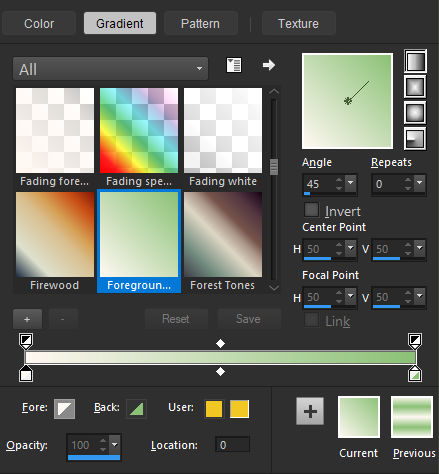Viewport: 439px width, 474px height.
Task: Open the All category dropdown
Action: click(x=110, y=69)
